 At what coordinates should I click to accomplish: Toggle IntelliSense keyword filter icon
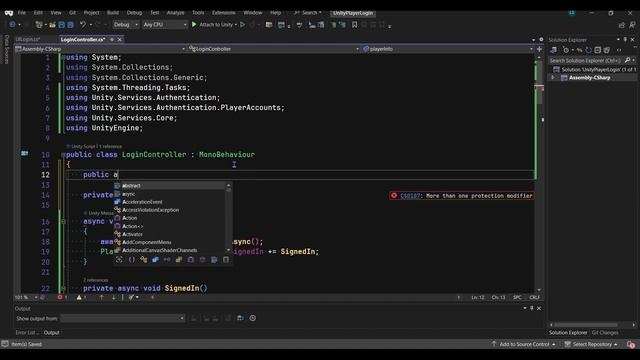[214, 260]
